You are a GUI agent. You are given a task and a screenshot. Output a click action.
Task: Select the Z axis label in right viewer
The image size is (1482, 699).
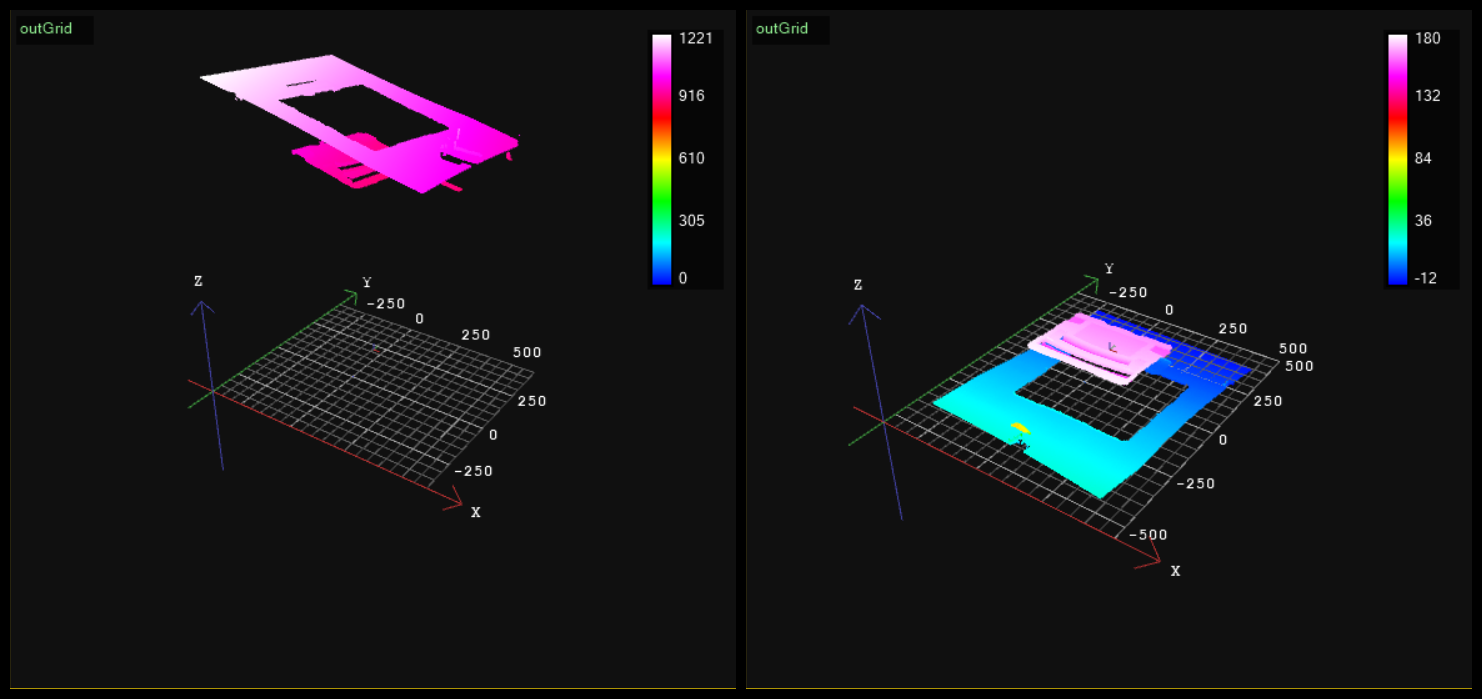tap(858, 285)
